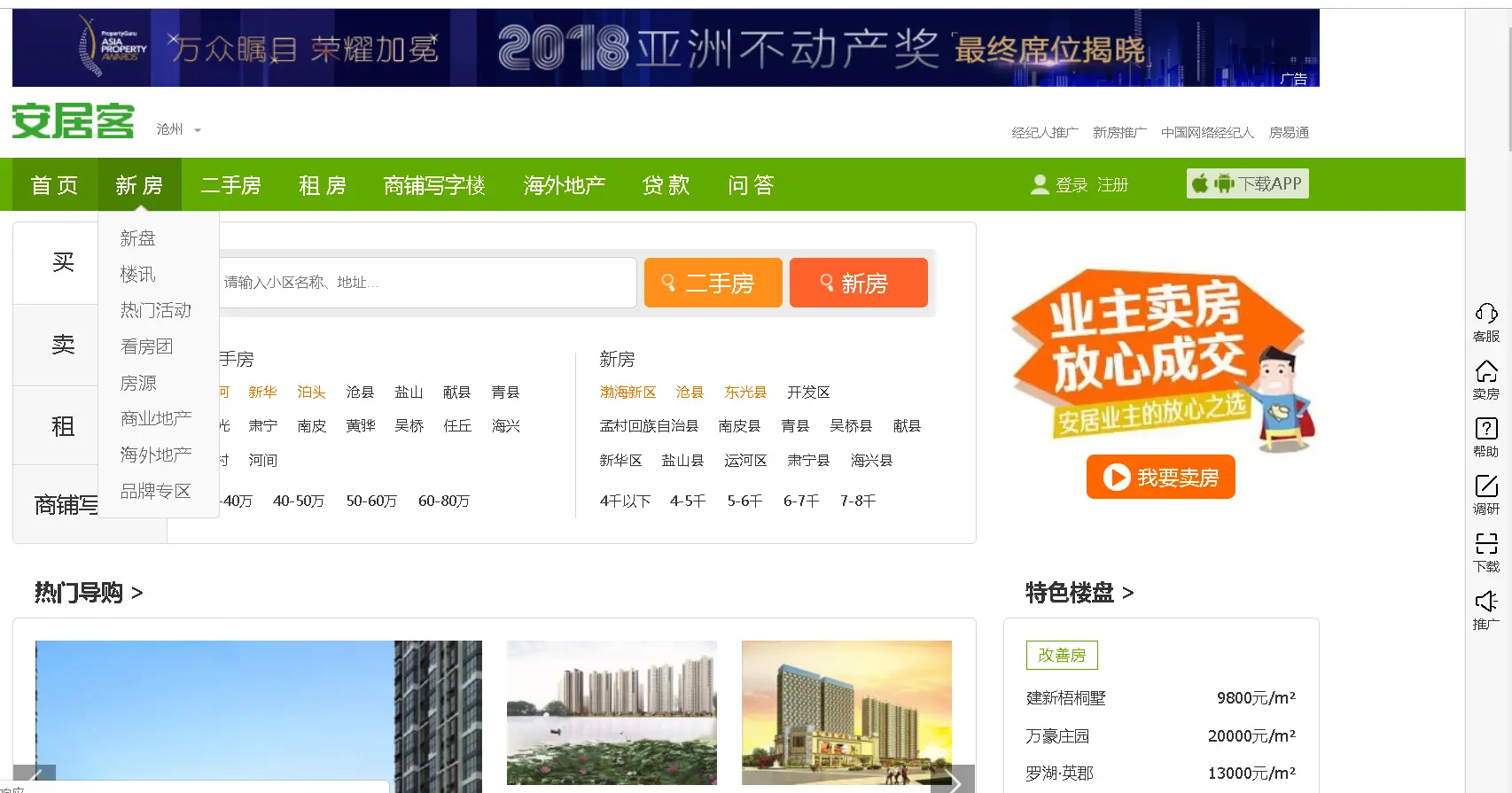Viewport: 1512px width, 793px height.
Task: Click the 渤海新区 new-home district link
Action: tap(627, 393)
